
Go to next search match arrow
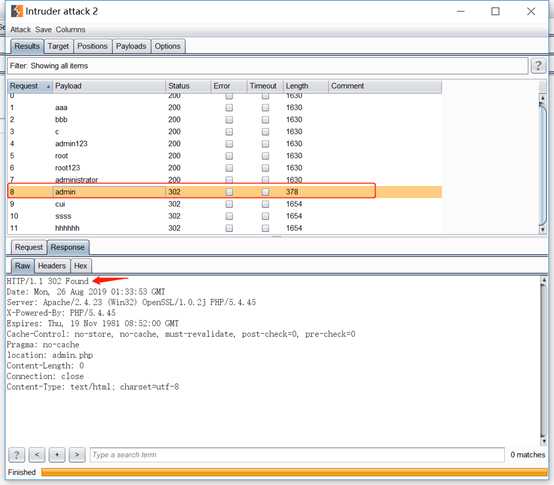77,455
